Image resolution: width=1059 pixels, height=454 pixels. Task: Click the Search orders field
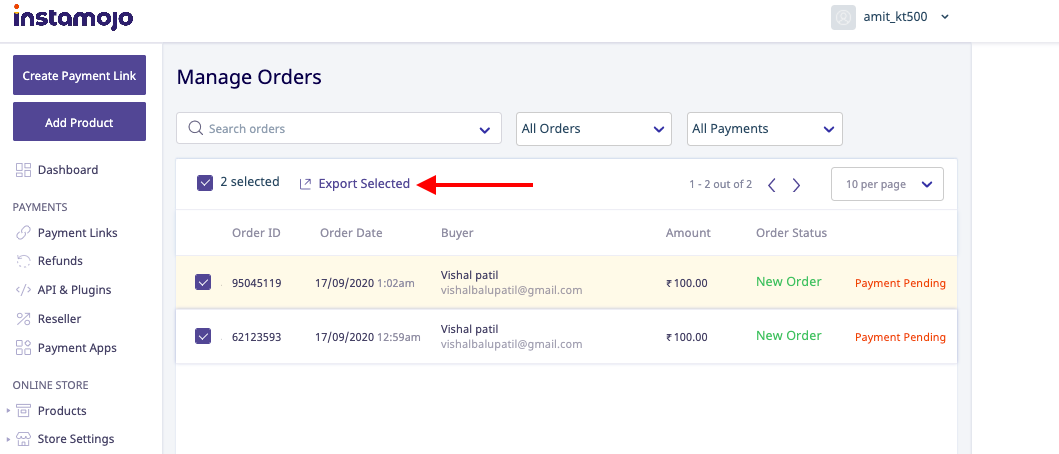tap(339, 128)
